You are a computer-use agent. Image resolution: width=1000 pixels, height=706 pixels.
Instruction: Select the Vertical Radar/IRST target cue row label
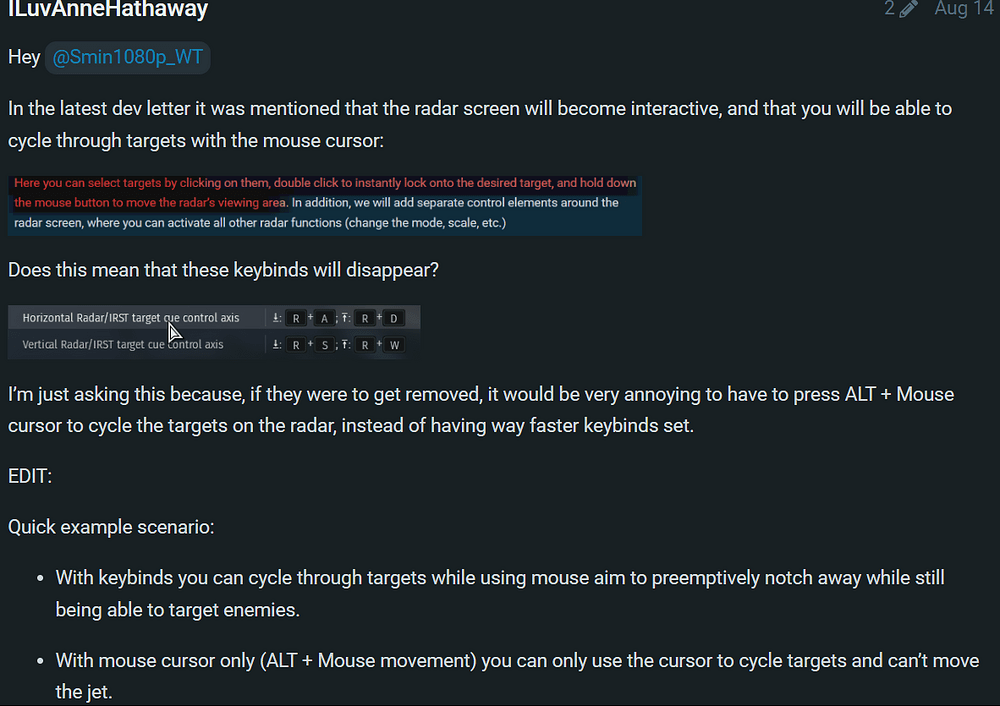coord(123,345)
